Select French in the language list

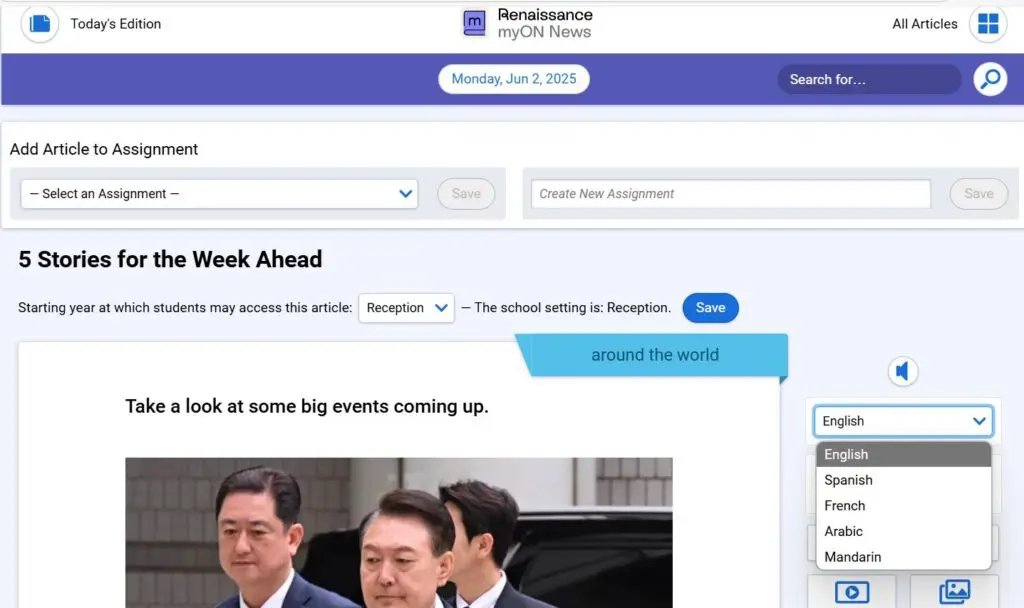845,506
